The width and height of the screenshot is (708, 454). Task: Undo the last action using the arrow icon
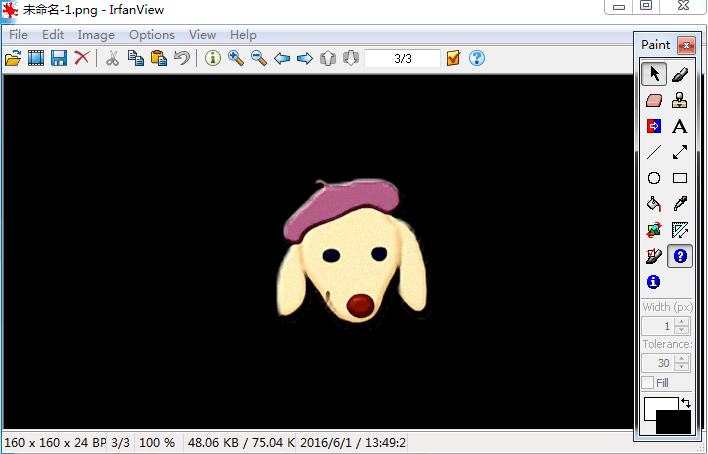(182, 58)
